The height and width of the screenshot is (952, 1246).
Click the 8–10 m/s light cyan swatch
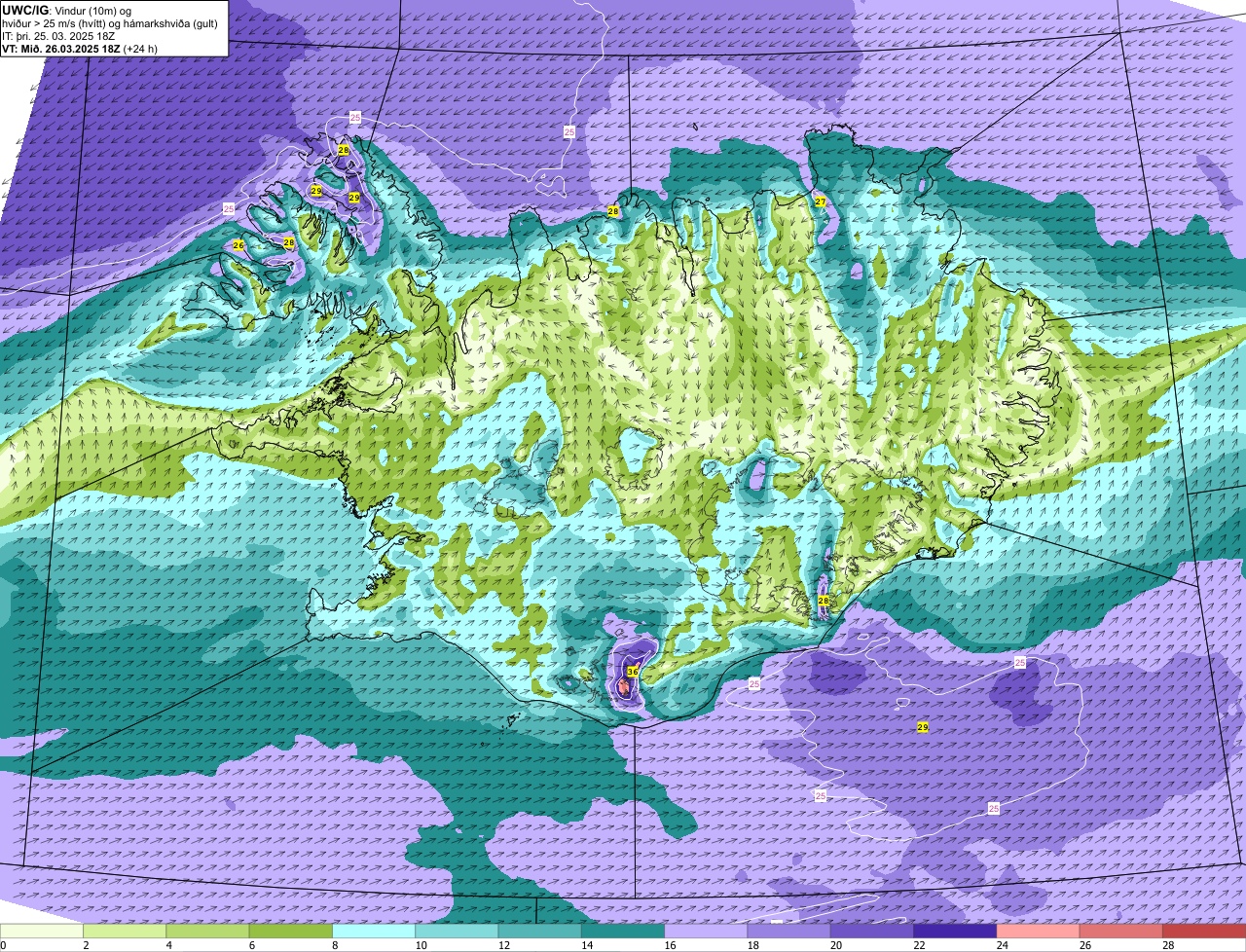pyautogui.click(x=374, y=931)
